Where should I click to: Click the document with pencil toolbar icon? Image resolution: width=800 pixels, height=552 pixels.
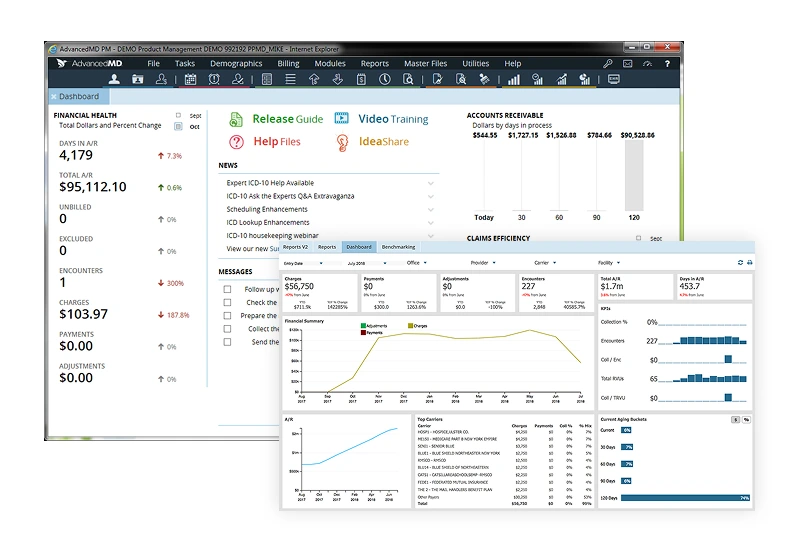(x=438, y=79)
